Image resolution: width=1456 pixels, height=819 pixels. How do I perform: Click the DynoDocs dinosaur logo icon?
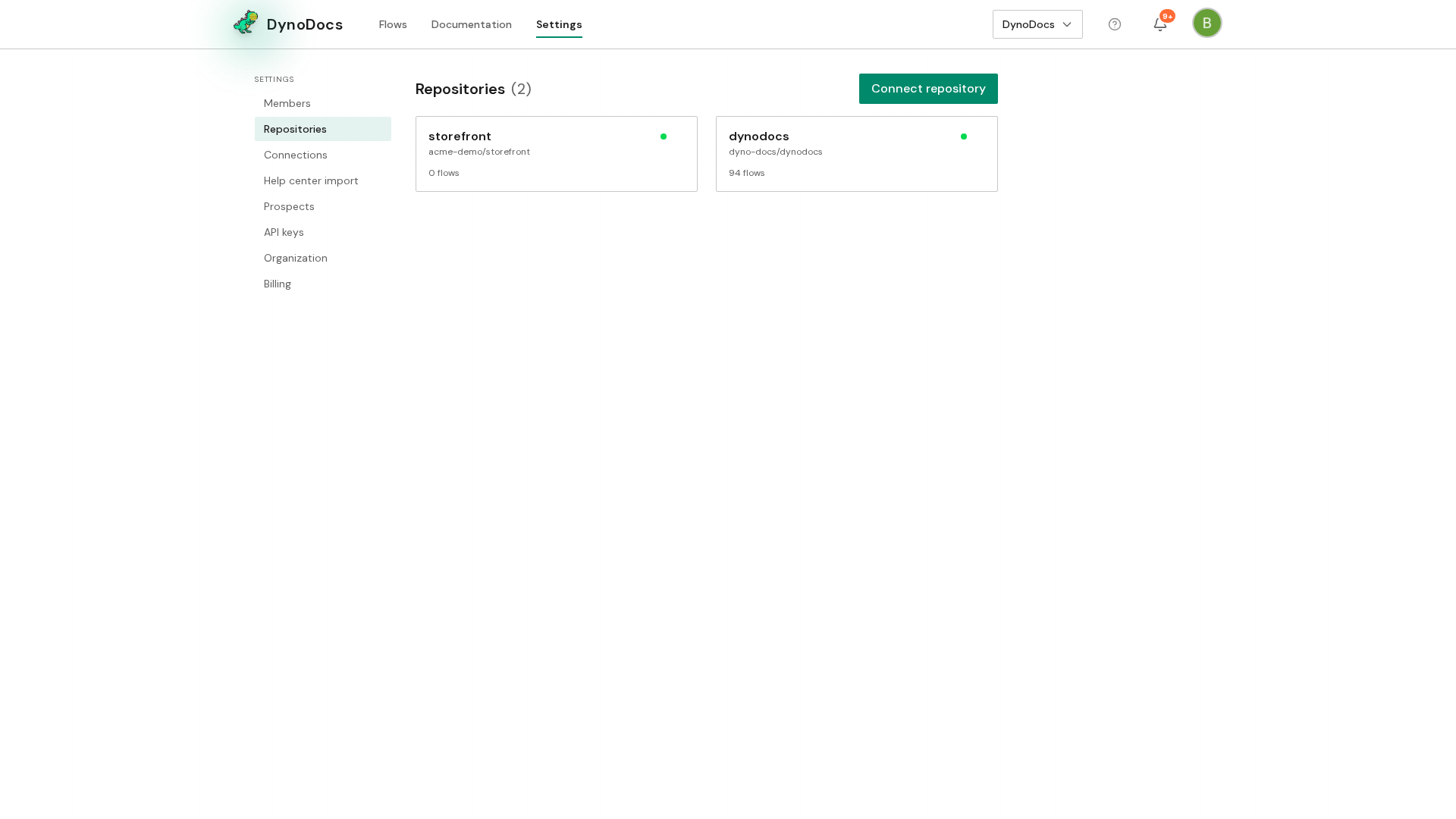[246, 23]
